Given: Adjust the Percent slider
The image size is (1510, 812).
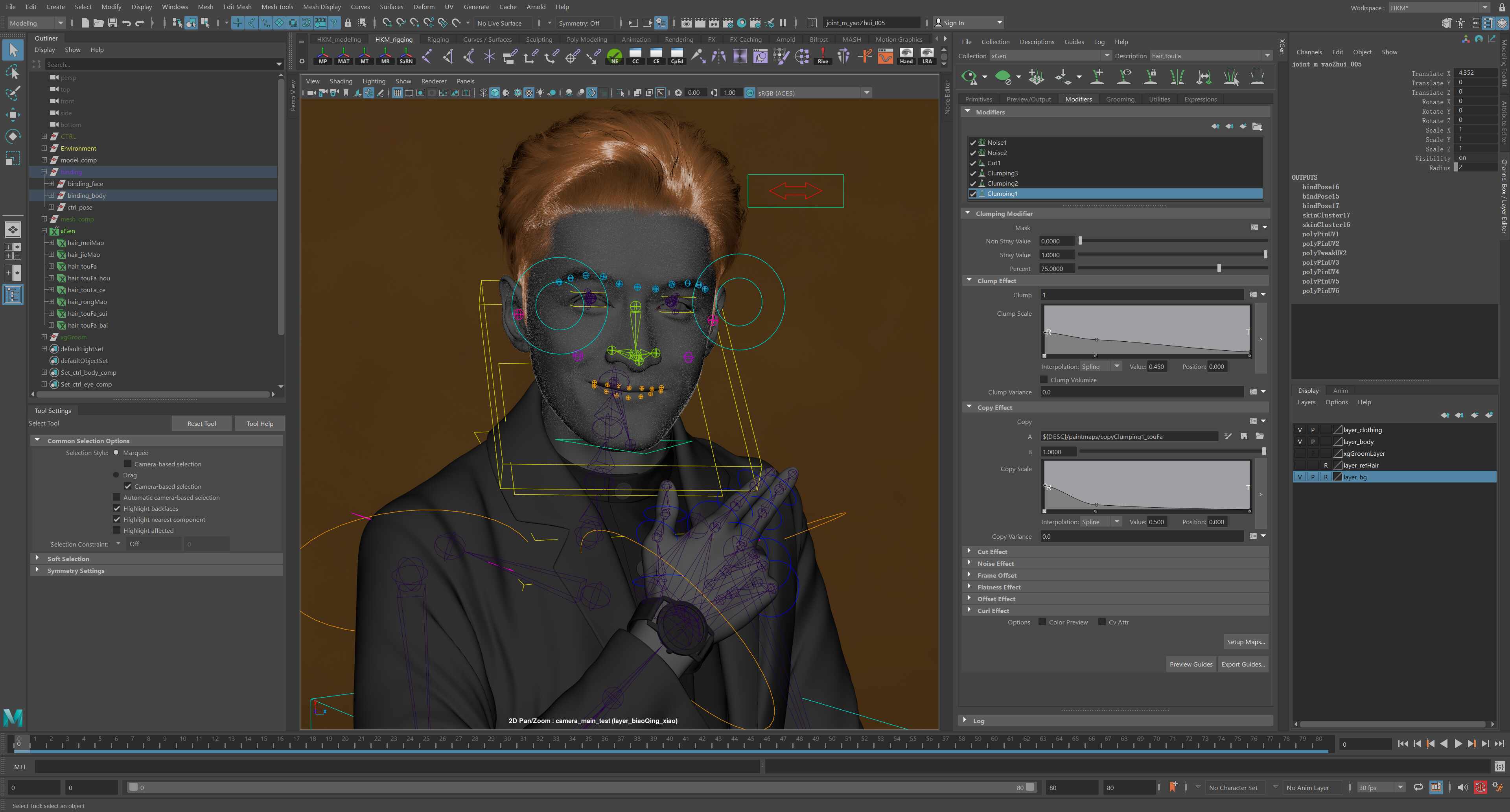Looking at the screenshot, I should point(1219,269).
